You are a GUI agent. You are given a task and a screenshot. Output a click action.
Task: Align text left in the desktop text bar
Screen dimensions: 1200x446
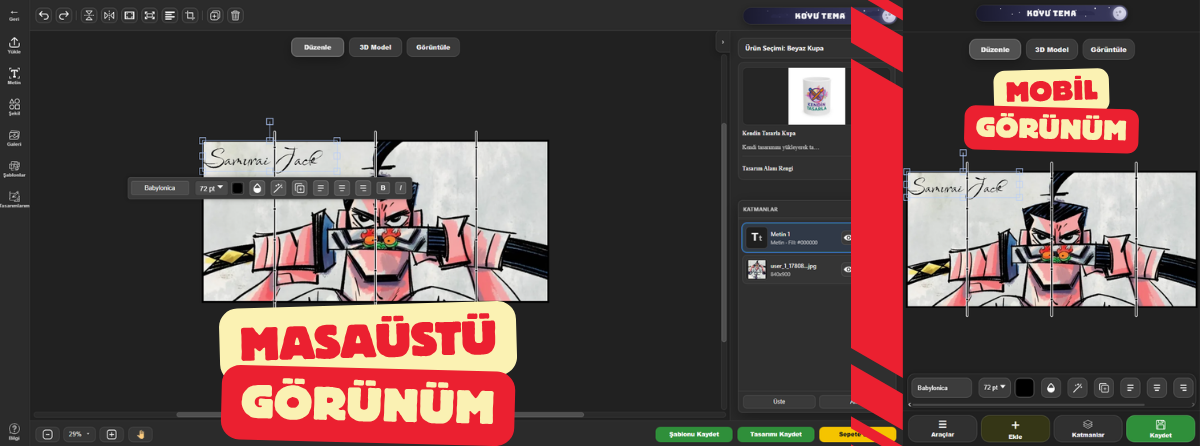coord(321,187)
